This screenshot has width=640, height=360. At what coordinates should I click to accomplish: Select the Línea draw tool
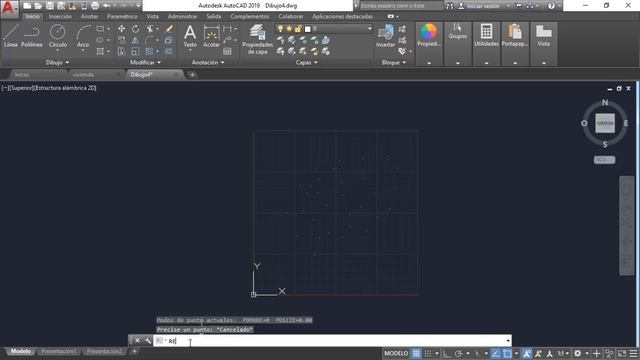[11, 36]
